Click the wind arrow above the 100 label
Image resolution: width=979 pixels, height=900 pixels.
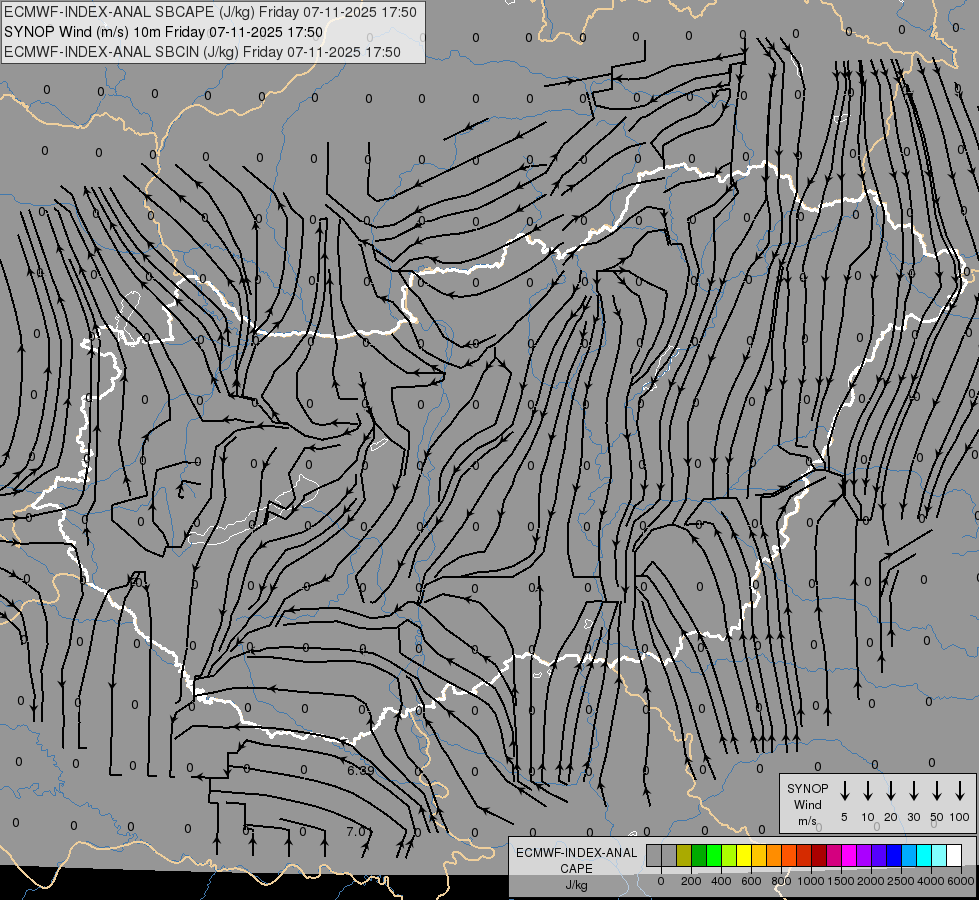click(x=960, y=791)
